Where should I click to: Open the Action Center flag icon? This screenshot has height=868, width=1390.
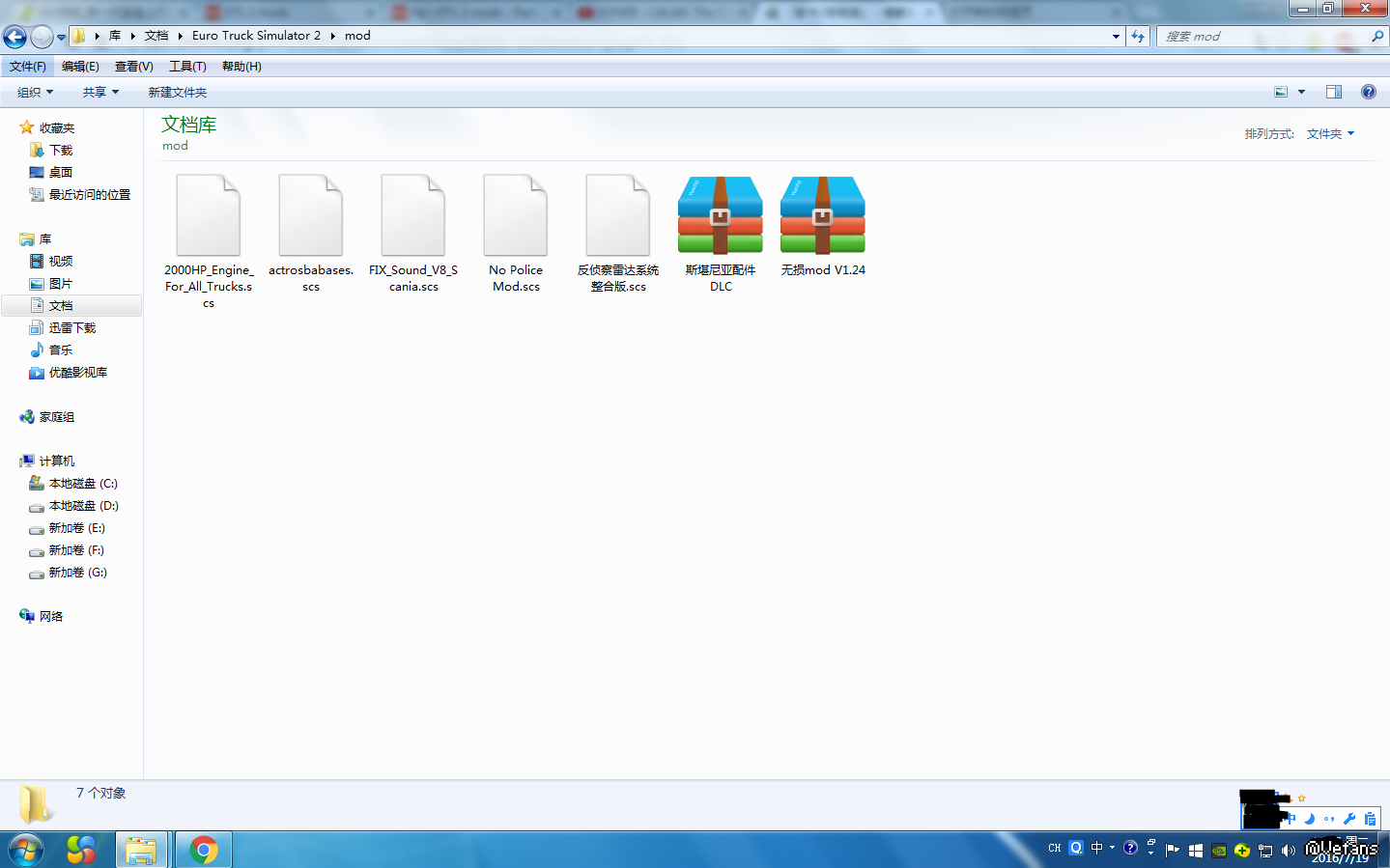point(1173,851)
